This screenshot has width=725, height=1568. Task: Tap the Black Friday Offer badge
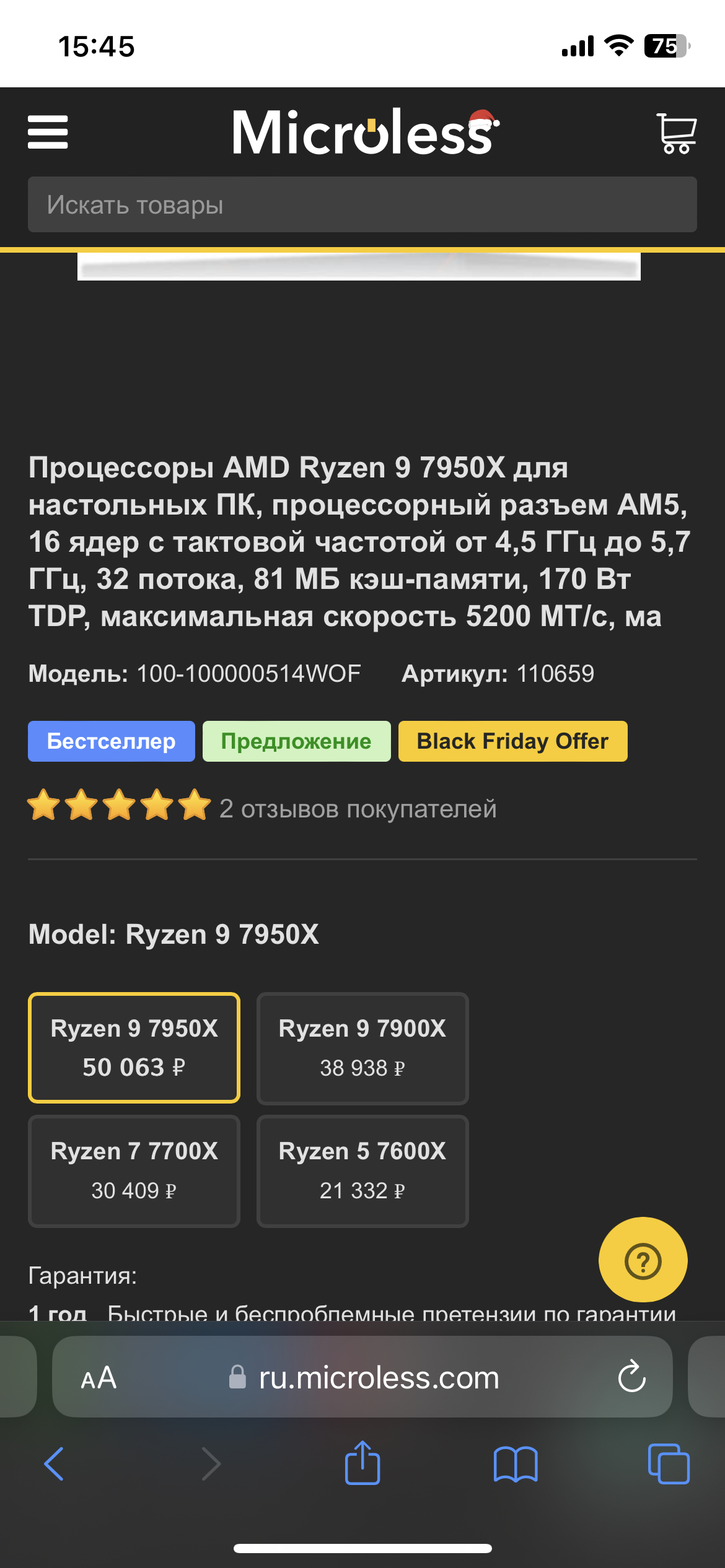click(x=512, y=741)
